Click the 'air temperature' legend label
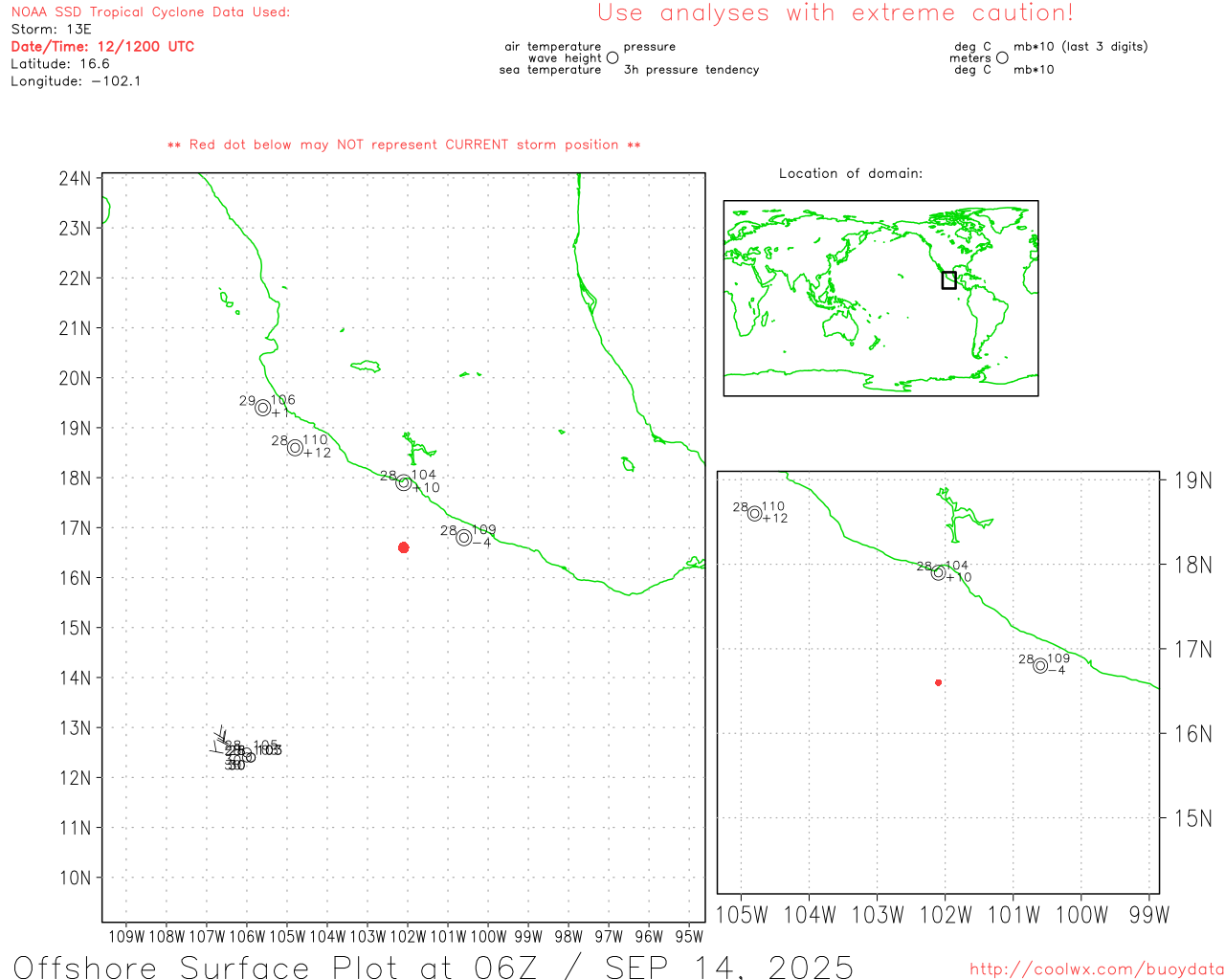This screenshot has width=1225, height=980. pyautogui.click(x=553, y=47)
